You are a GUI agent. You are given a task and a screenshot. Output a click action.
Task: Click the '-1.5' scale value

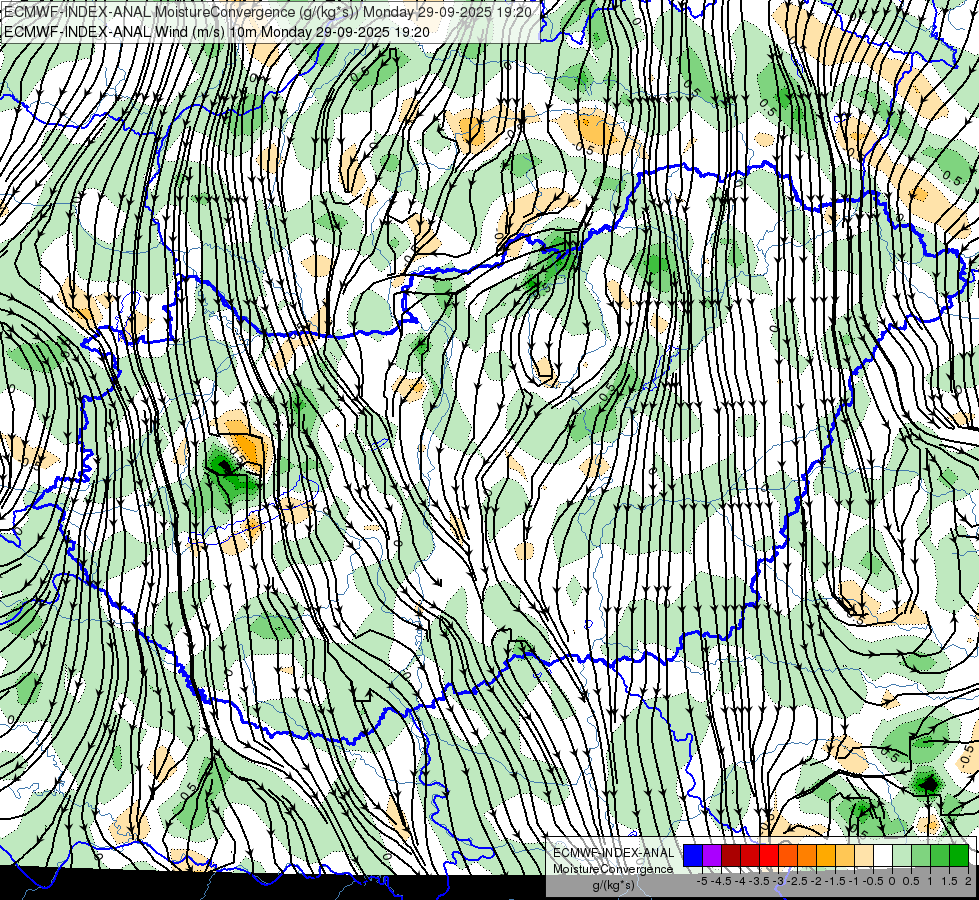pos(836,881)
